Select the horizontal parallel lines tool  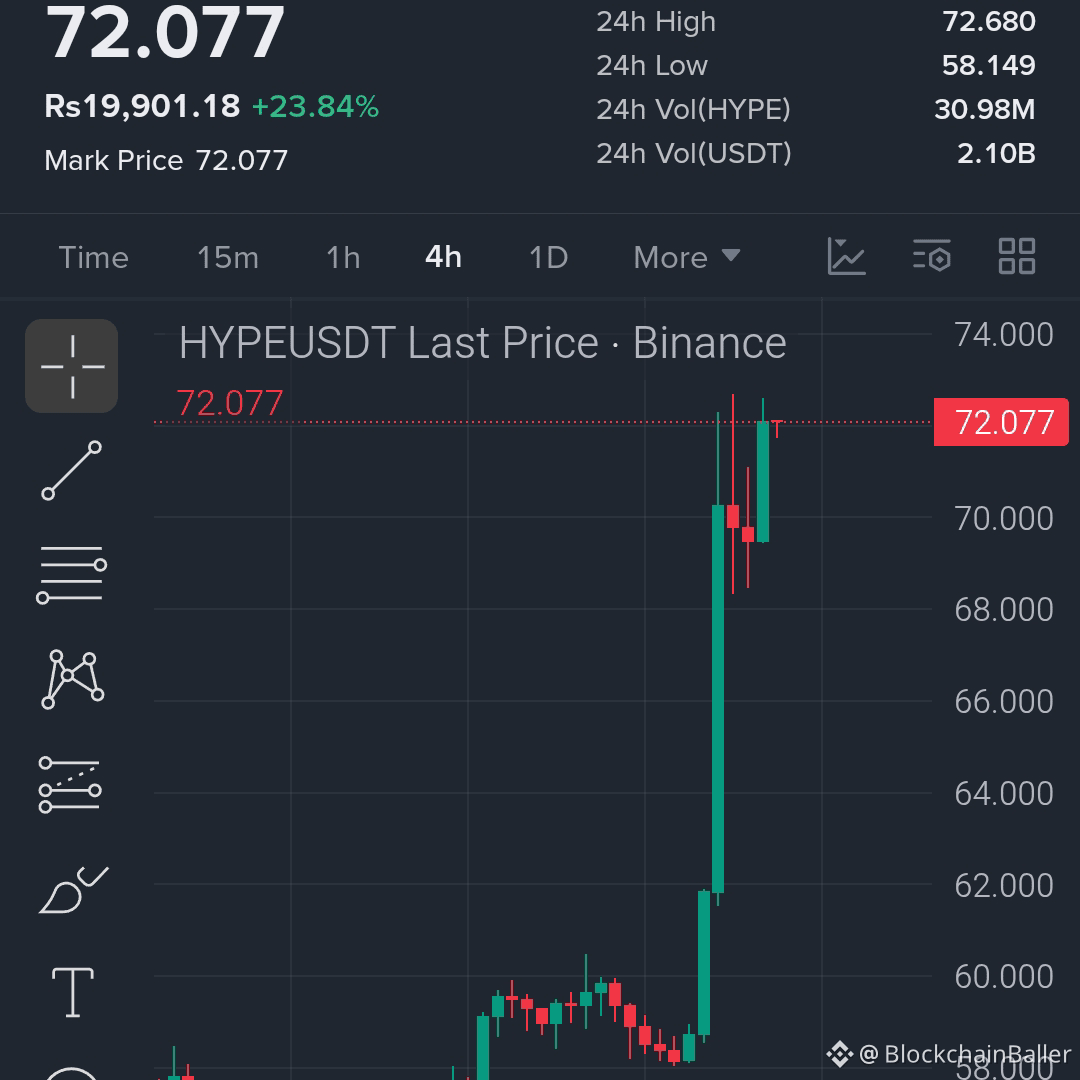(72, 575)
